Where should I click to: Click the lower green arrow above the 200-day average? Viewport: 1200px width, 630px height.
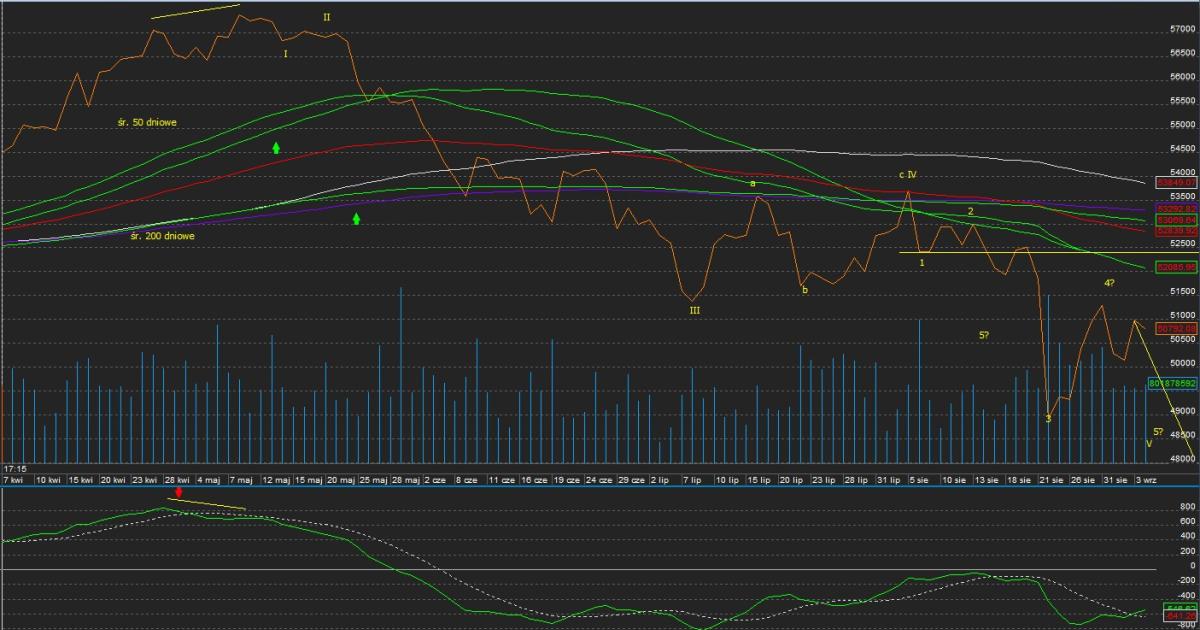[x=356, y=218]
